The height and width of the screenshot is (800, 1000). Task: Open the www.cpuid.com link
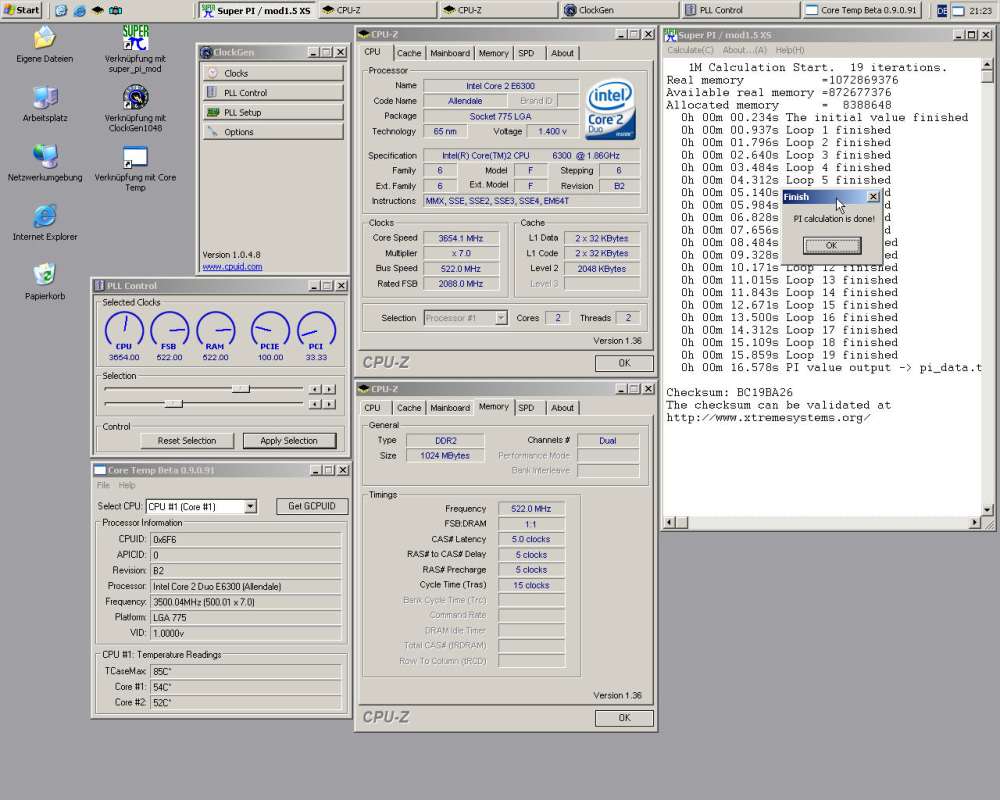pyautogui.click(x=232, y=267)
